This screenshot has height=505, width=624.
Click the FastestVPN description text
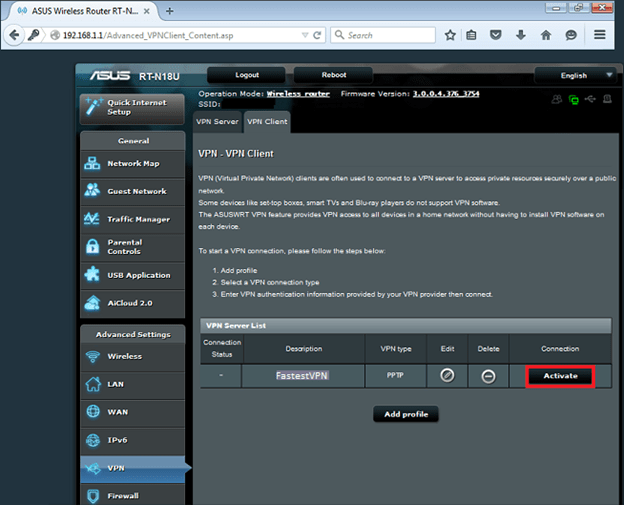[x=302, y=376]
